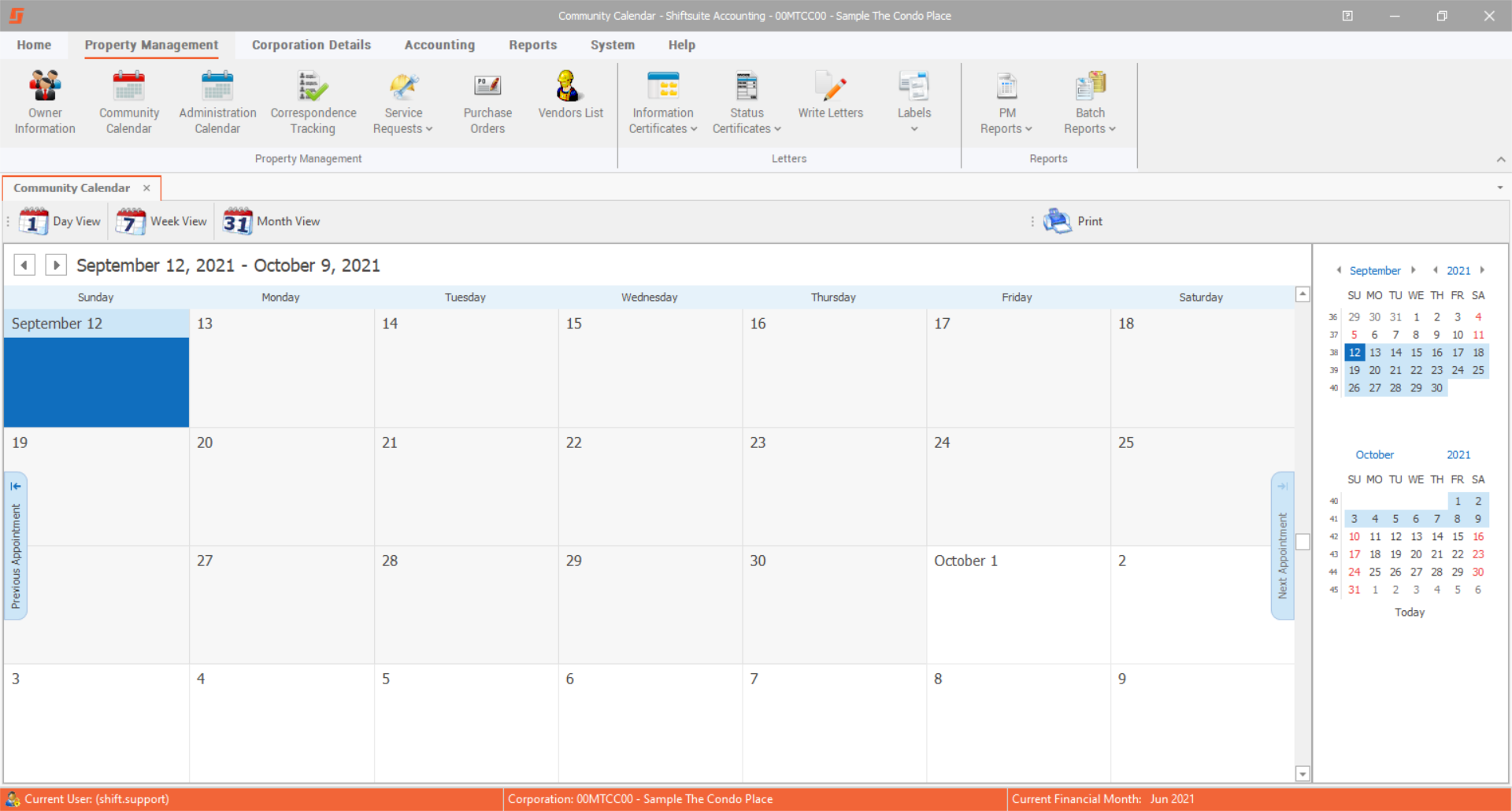Expand the Labels dropdown
The width and height of the screenshot is (1512, 811).
click(914, 103)
